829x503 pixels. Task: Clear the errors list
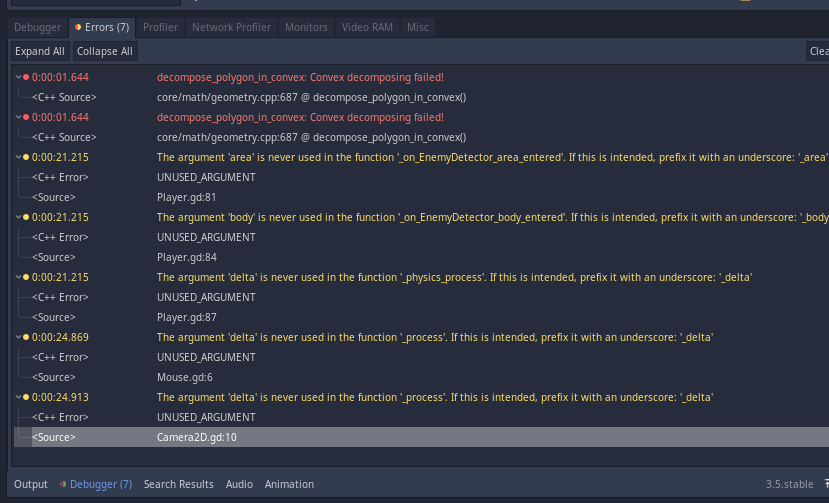tap(817, 51)
